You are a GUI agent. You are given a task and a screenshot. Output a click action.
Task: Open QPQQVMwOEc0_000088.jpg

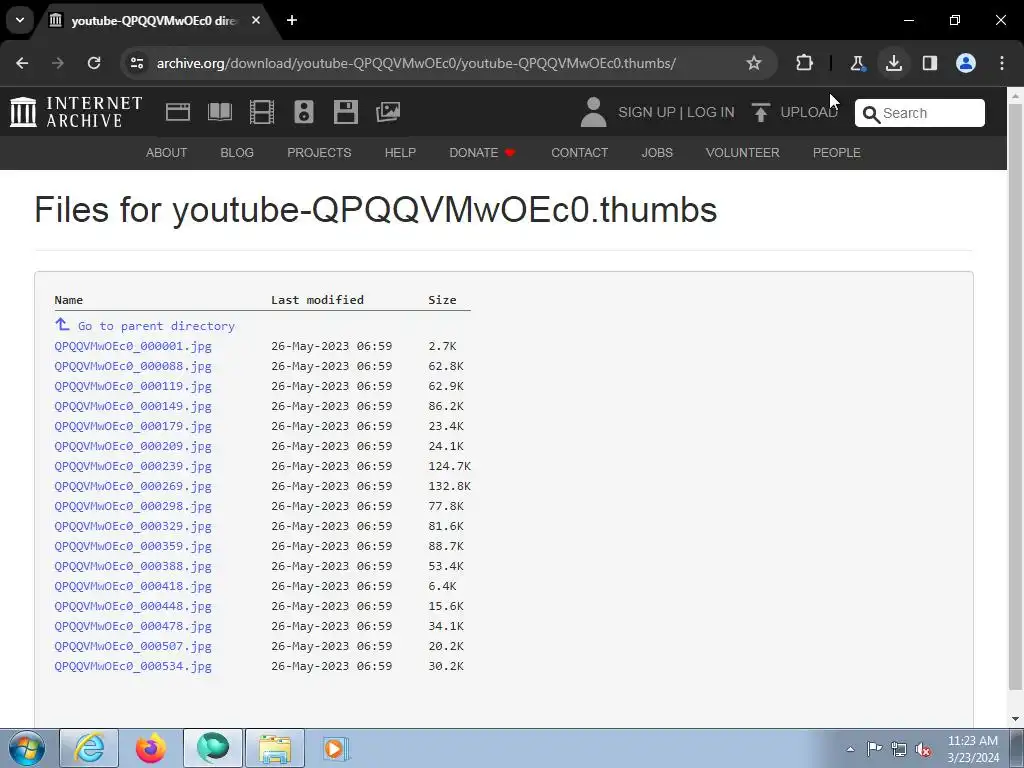point(133,366)
